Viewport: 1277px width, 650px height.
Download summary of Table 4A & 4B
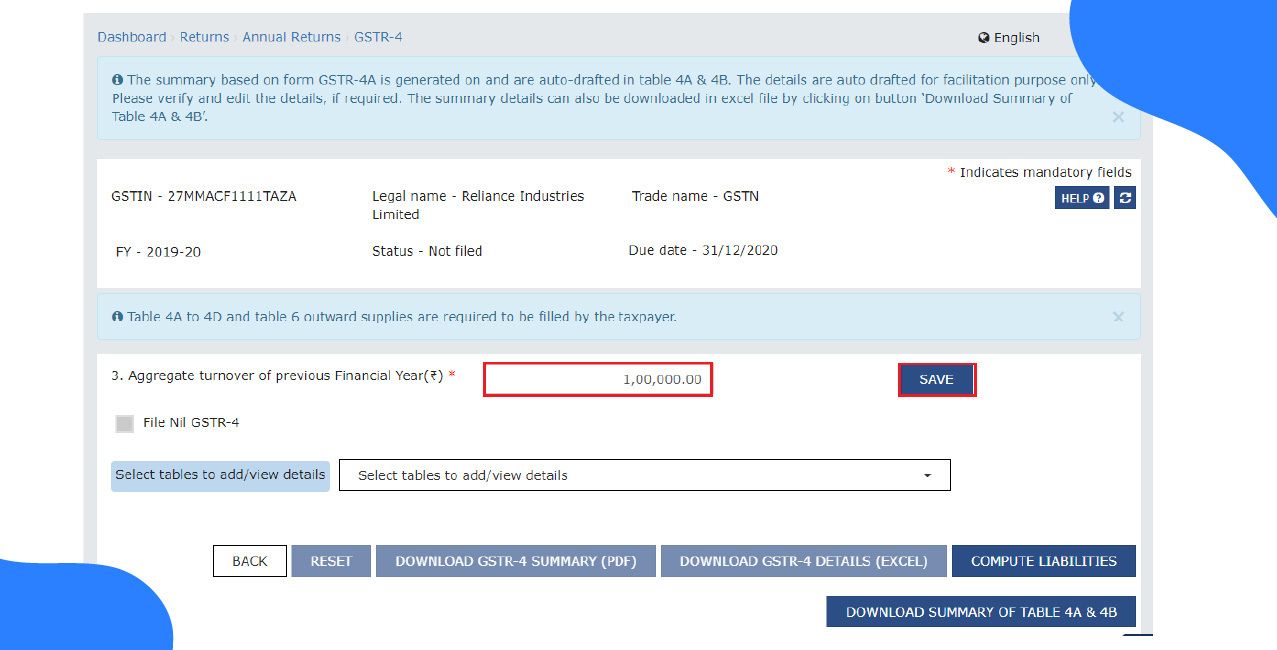tap(980, 611)
